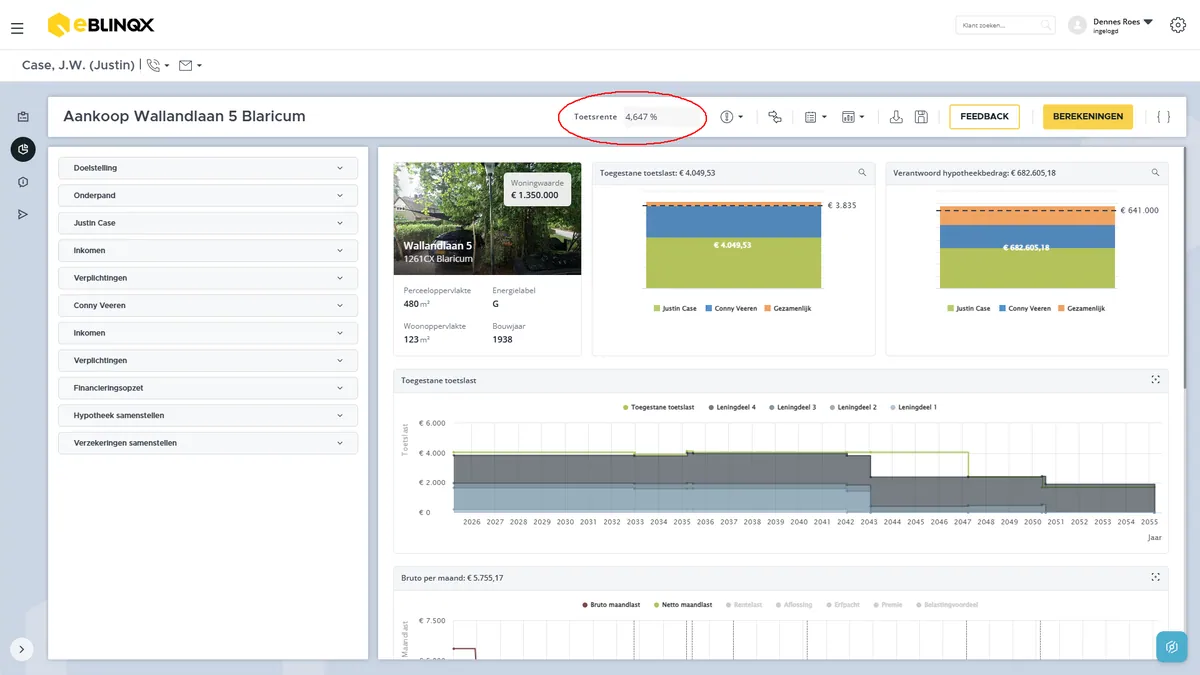Viewport: 1200px width, 675px height.
Task: Toggle Conny Veeren in toetslast chart legend
Action: click(x=730, y=308)
